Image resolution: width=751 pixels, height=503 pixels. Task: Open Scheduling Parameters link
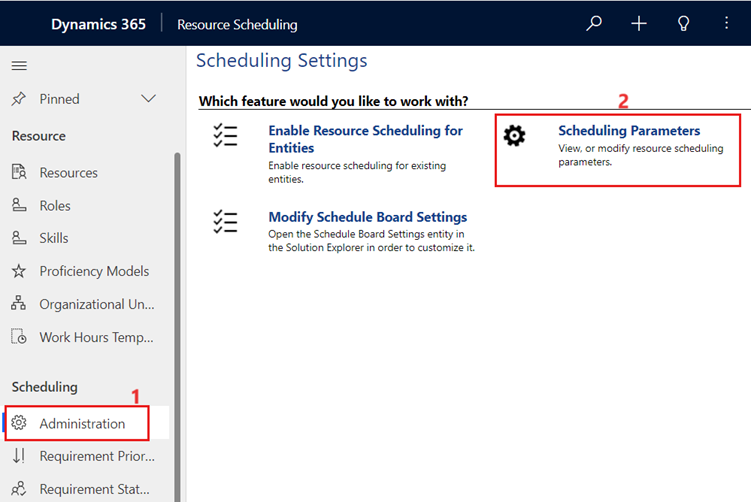coord(629,130)
